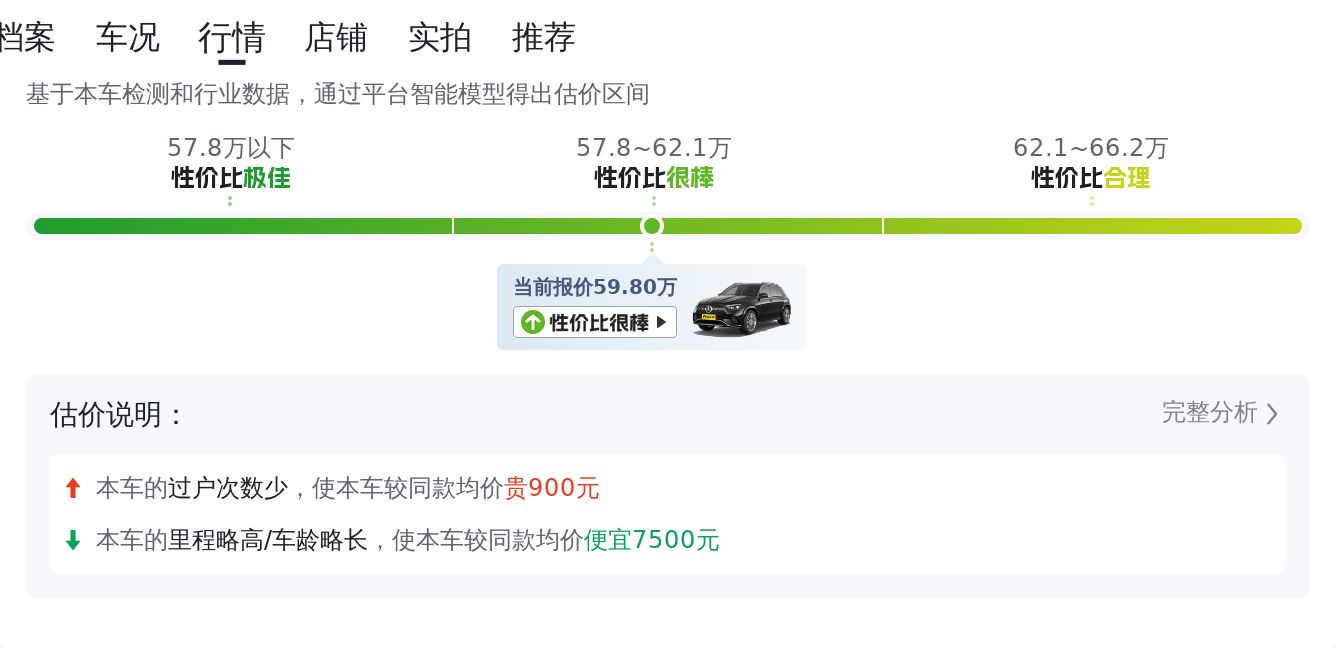The height and width of the screenshot is (648, 1336).
Task: Select the 行情 tab
Action: tap(232, 38)
